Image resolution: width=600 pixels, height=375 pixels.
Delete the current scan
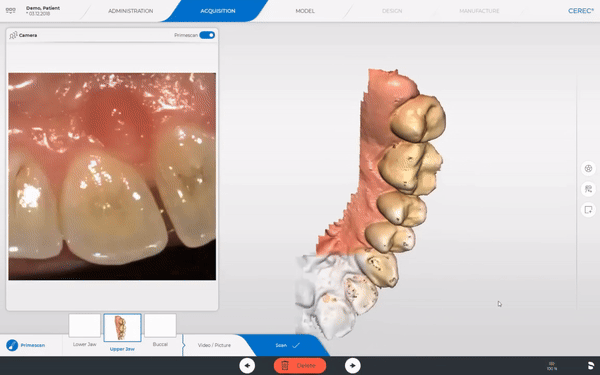pyautogui.click(x=300, y=365)
